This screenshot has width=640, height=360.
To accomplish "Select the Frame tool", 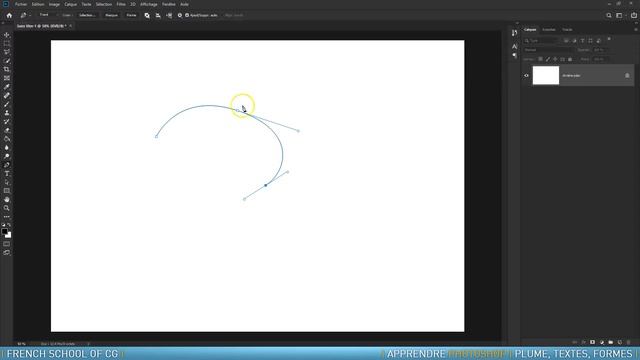I will pyautogui.click(x=7, y=78).
